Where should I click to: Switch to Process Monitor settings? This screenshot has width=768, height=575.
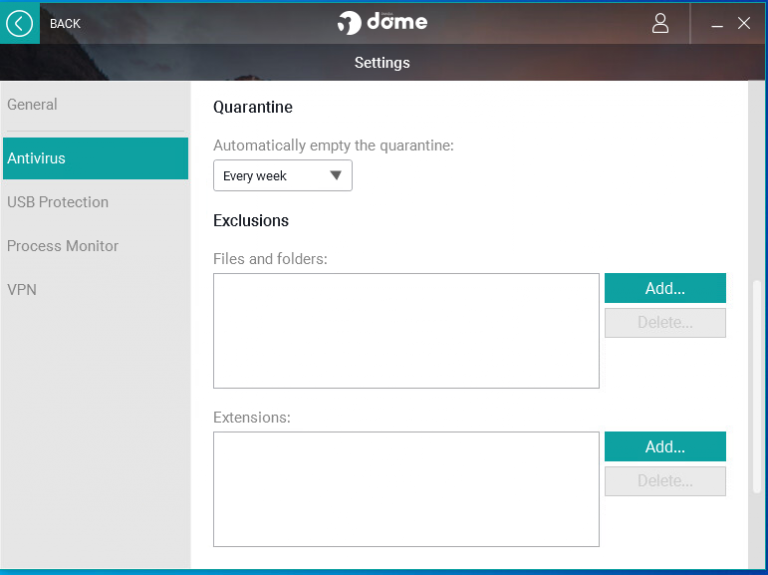point(63,246)
